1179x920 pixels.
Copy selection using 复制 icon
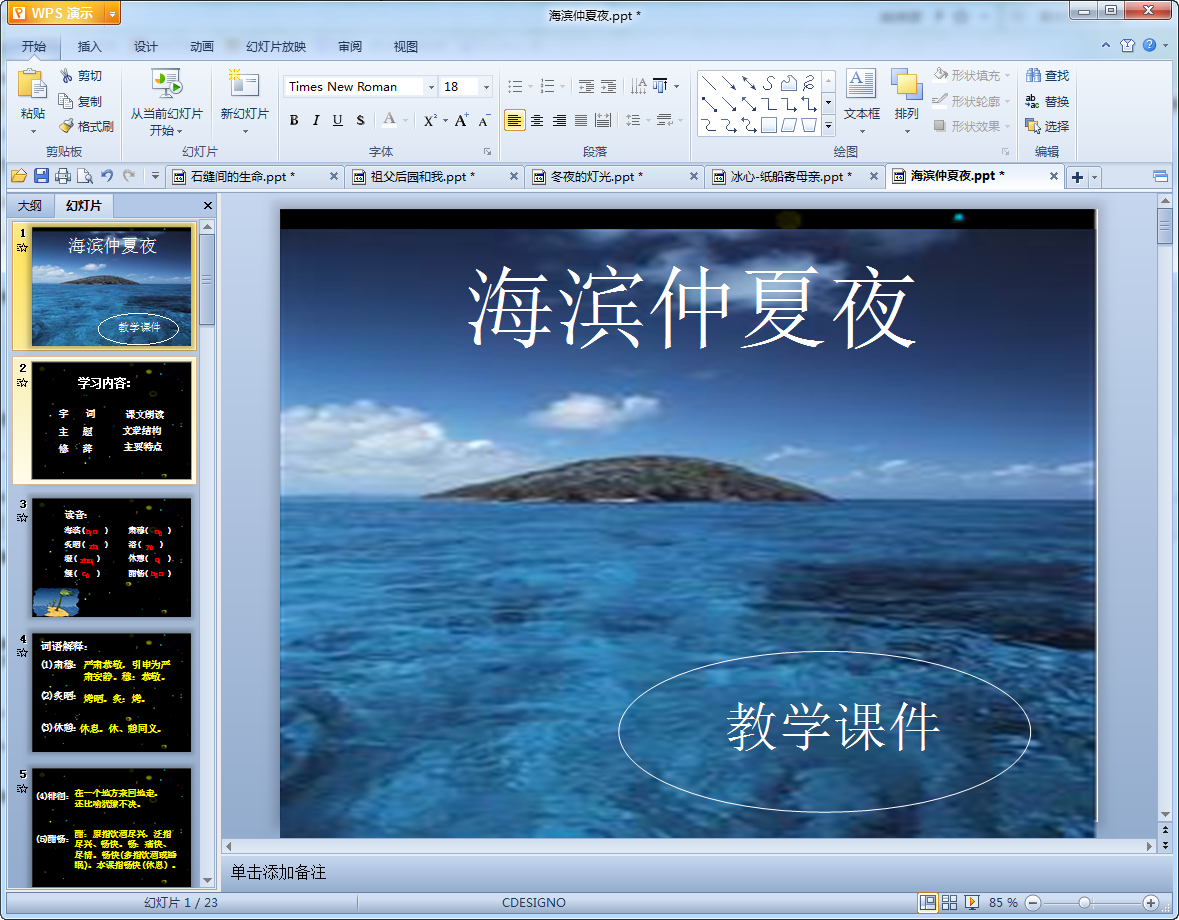pos(80,101)
